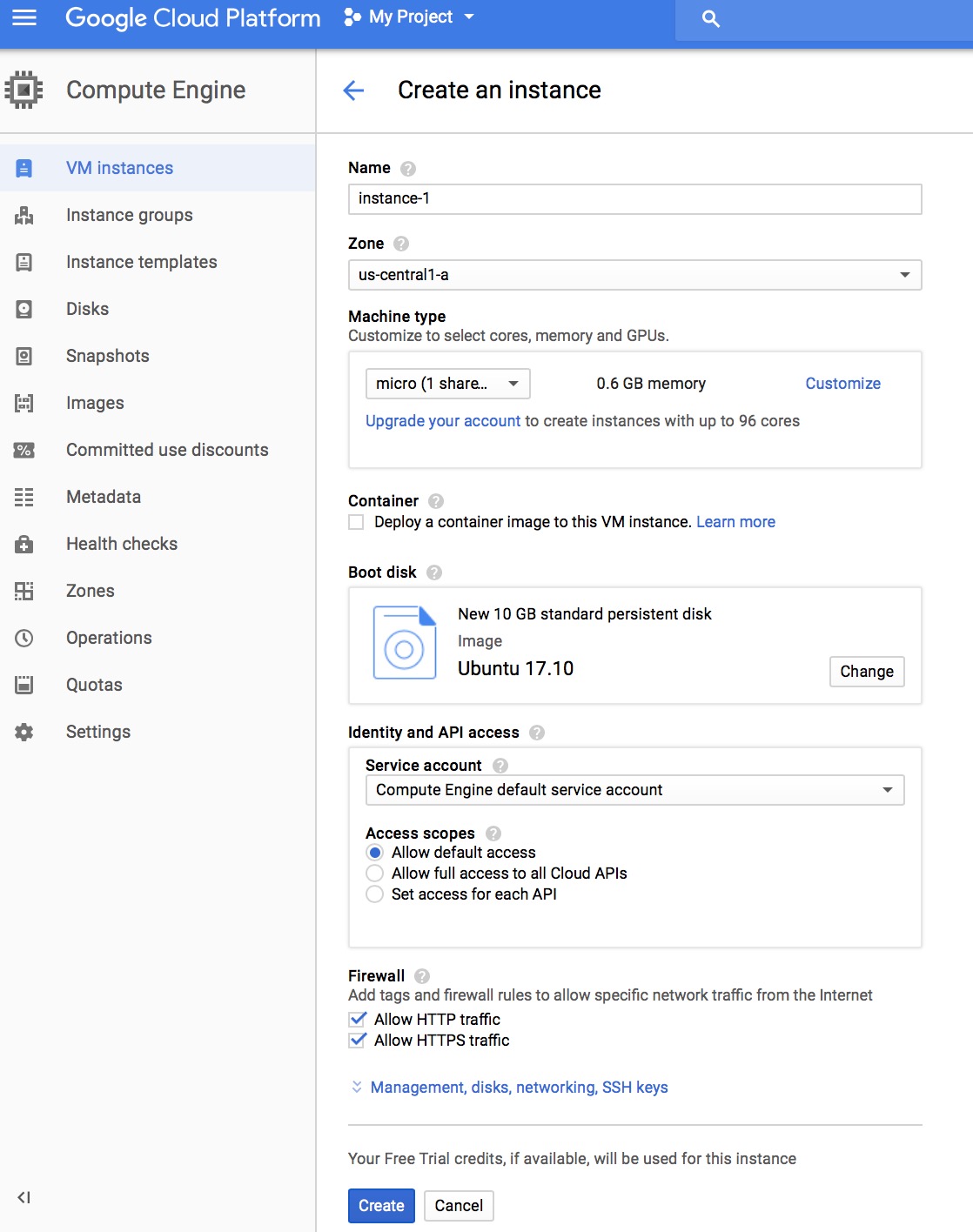Click the Settings gear icon in sidebar
The image size is (973, 1232).
click(24, 732)
